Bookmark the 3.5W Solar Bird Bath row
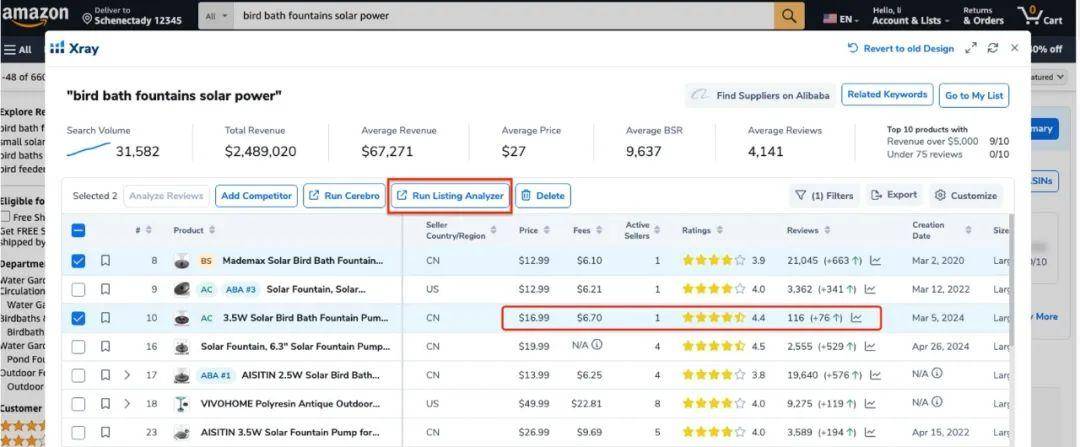1080x447 pixels. pyautogui.click(x=105, y=318)
